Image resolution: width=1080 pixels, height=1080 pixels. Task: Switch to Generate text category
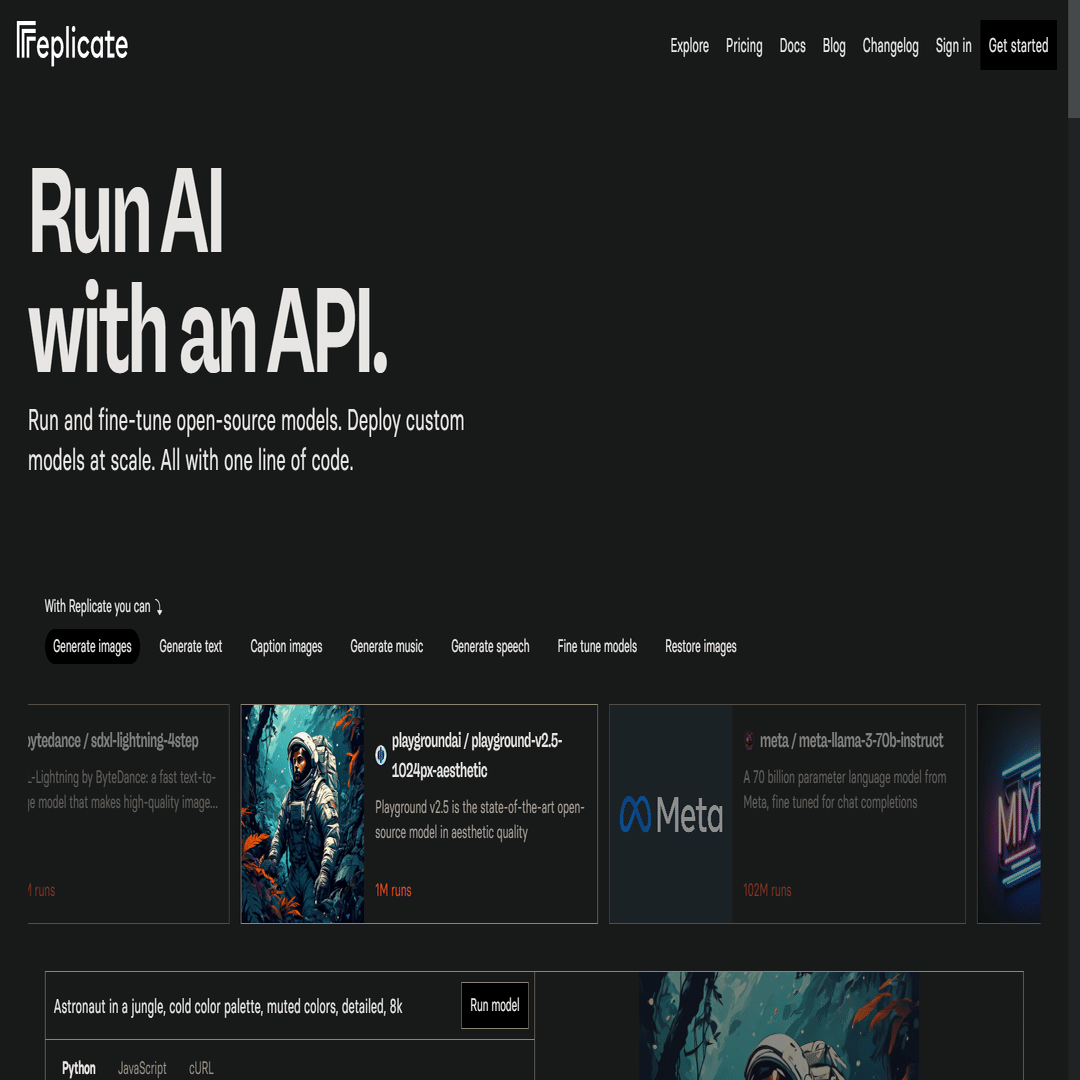click(x=191, y=646)
